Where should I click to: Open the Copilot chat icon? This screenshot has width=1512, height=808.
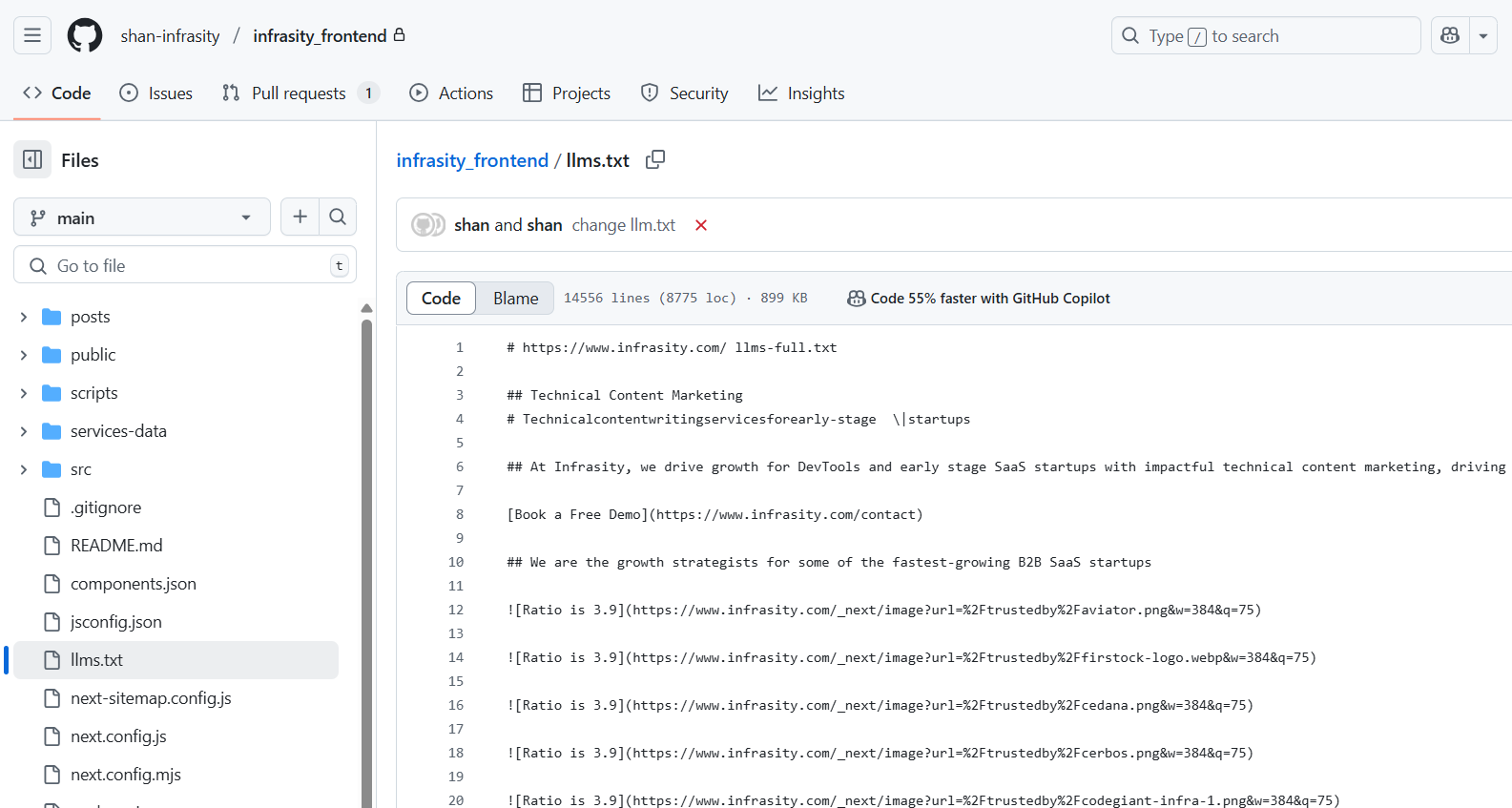[1450, 35]
